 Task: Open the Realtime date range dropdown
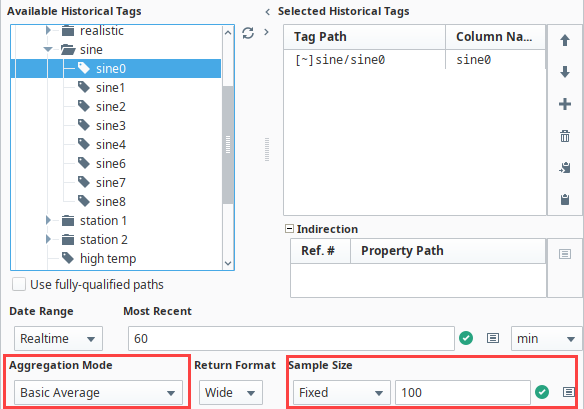coord(58,339)
